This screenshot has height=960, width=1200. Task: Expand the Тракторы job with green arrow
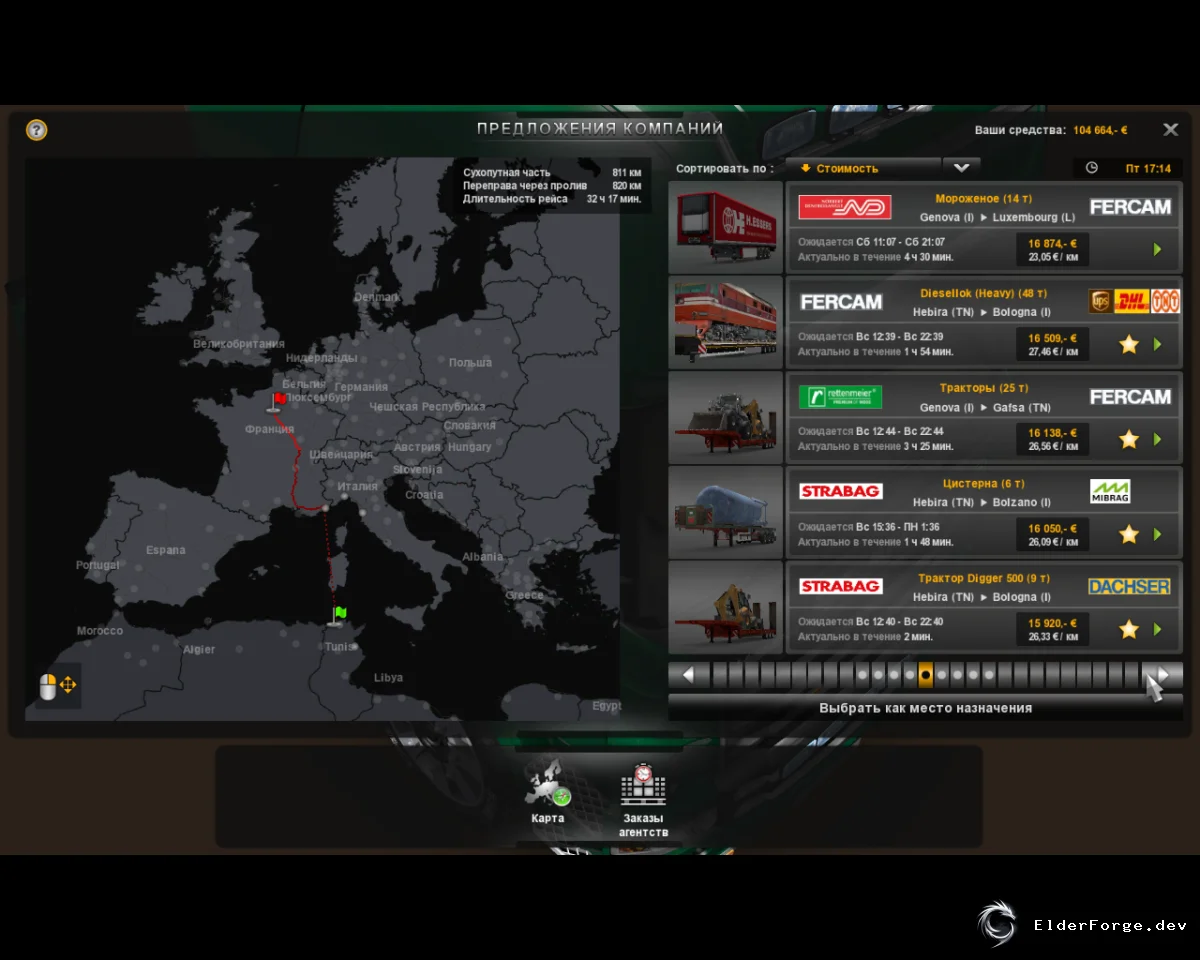coord(1158,439)
